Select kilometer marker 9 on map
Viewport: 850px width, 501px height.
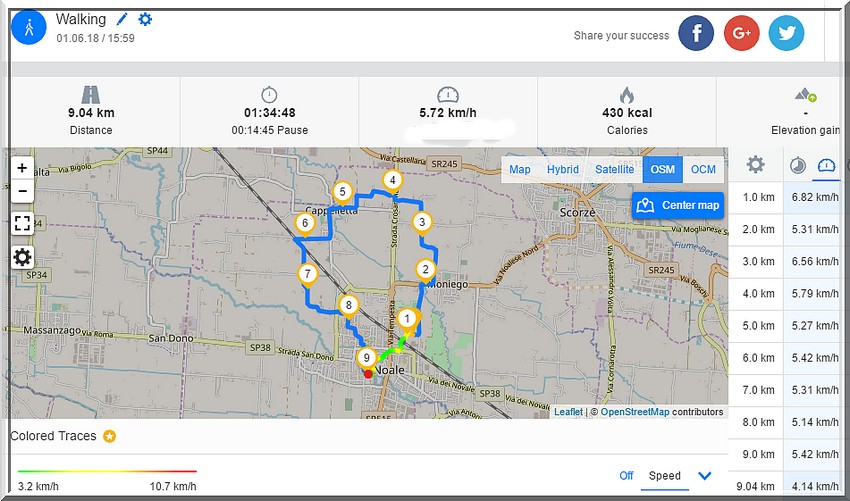pyautogui.click(x=367, y=359)
